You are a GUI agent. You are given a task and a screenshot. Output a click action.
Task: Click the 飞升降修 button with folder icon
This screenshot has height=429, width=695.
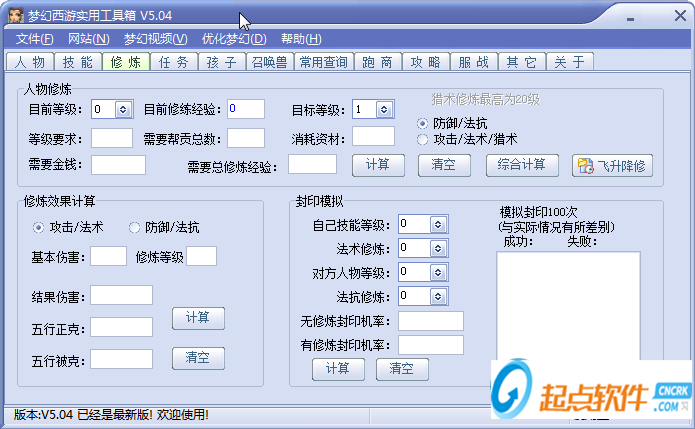612,166
